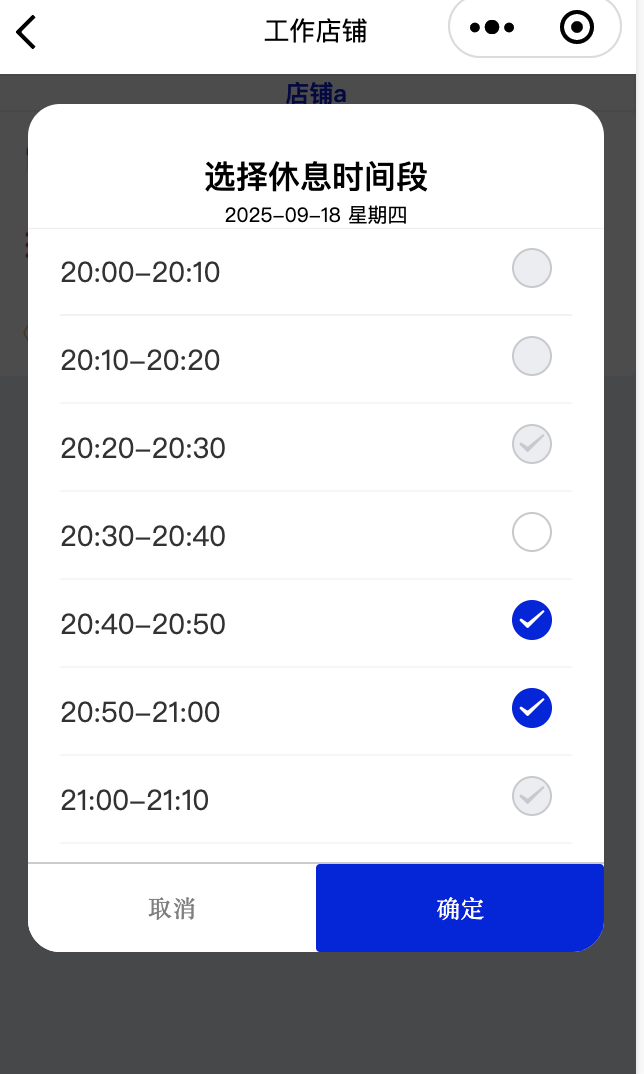This screenshot has width=644, height=1074.
Task: Tap the back arrow in header
Action: coord(27,32)
